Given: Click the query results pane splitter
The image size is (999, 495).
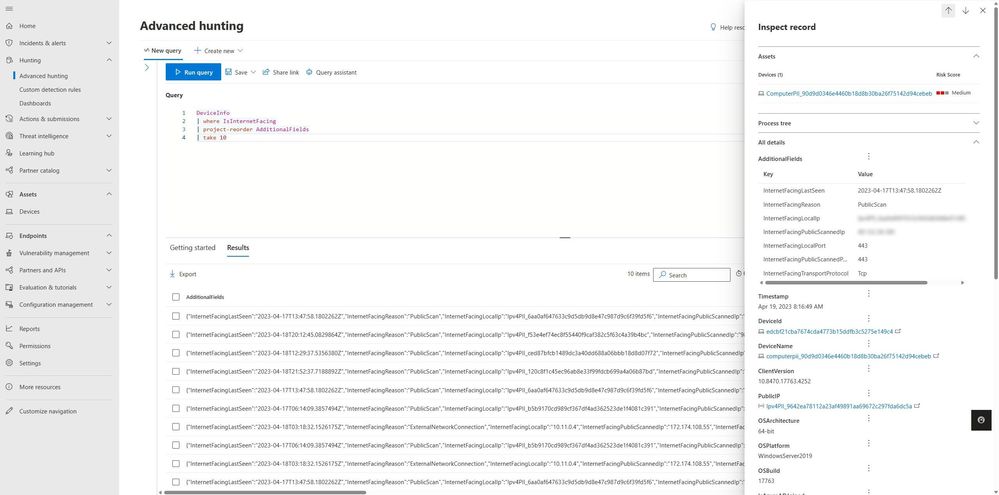Looking at the screenshot, I should click(564, 238).
